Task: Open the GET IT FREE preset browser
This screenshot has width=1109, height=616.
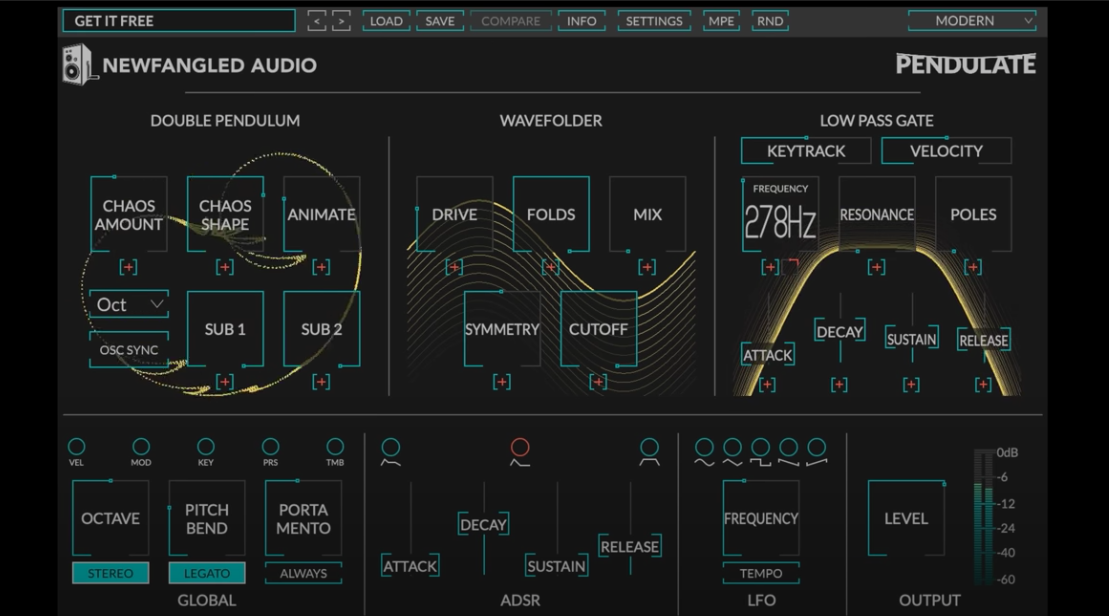Action: tap(179, 21)
